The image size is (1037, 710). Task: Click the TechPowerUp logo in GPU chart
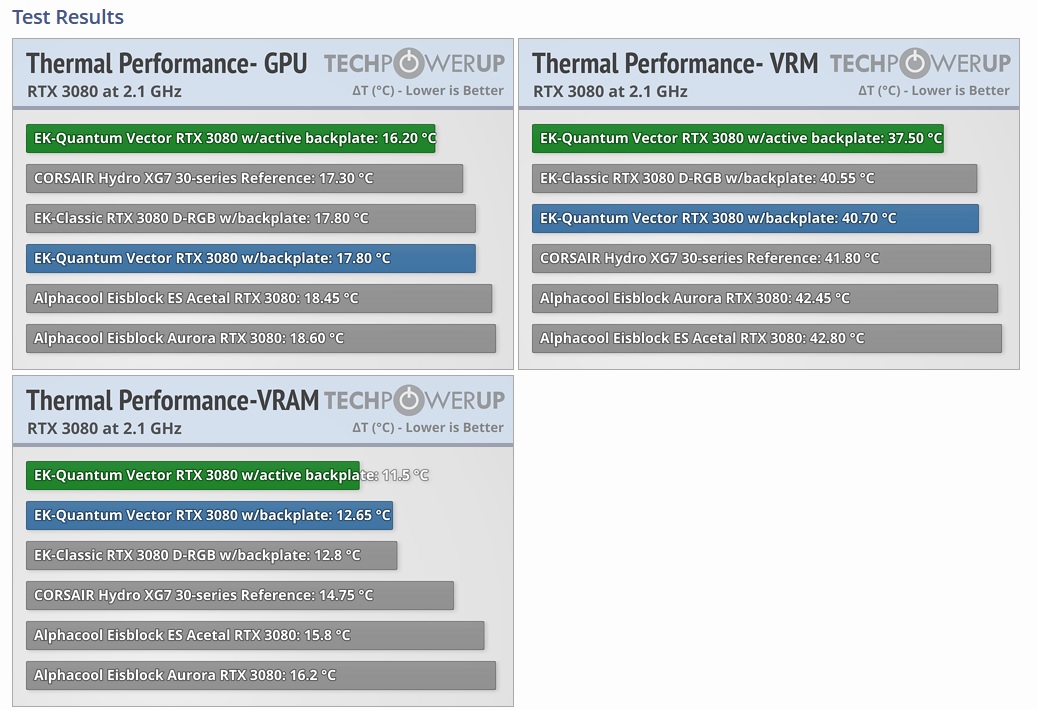414,64
